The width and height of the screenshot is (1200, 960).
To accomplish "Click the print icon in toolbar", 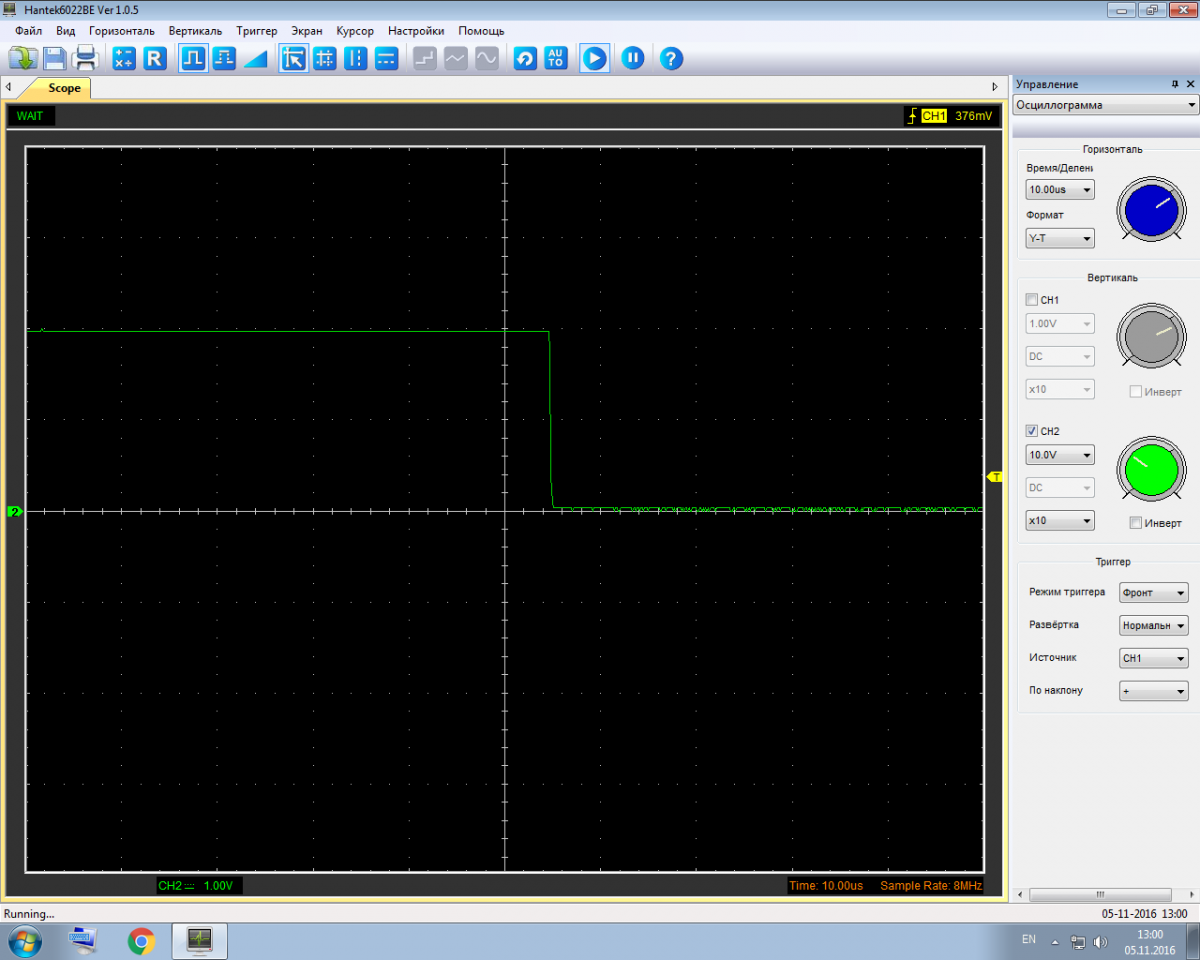I will (86, 58).
